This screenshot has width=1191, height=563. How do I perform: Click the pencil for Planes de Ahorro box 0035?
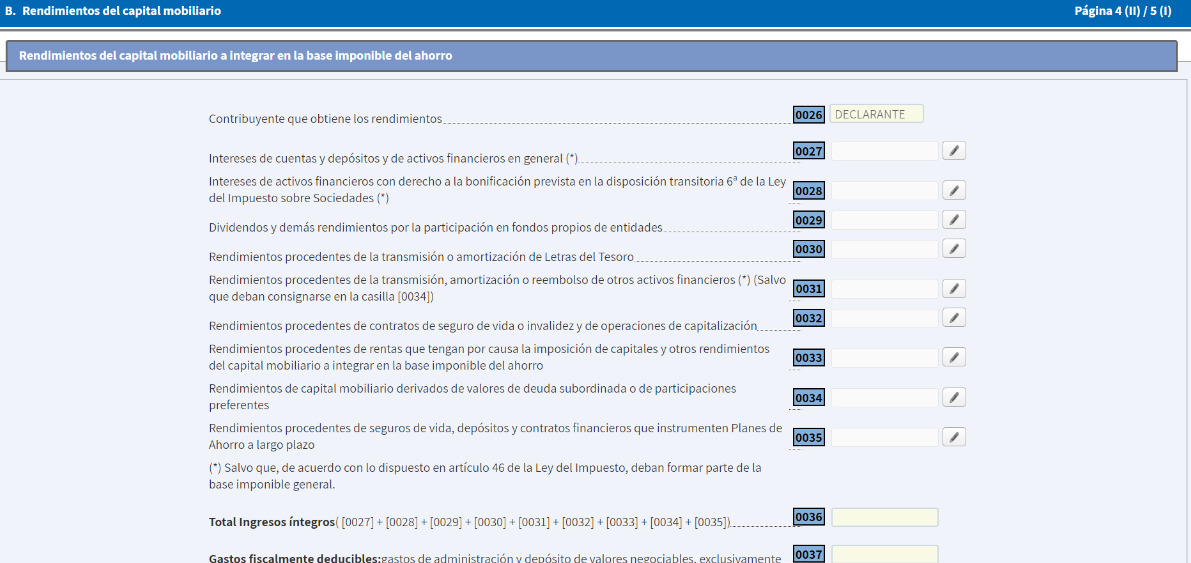click(x=954, y=437)
